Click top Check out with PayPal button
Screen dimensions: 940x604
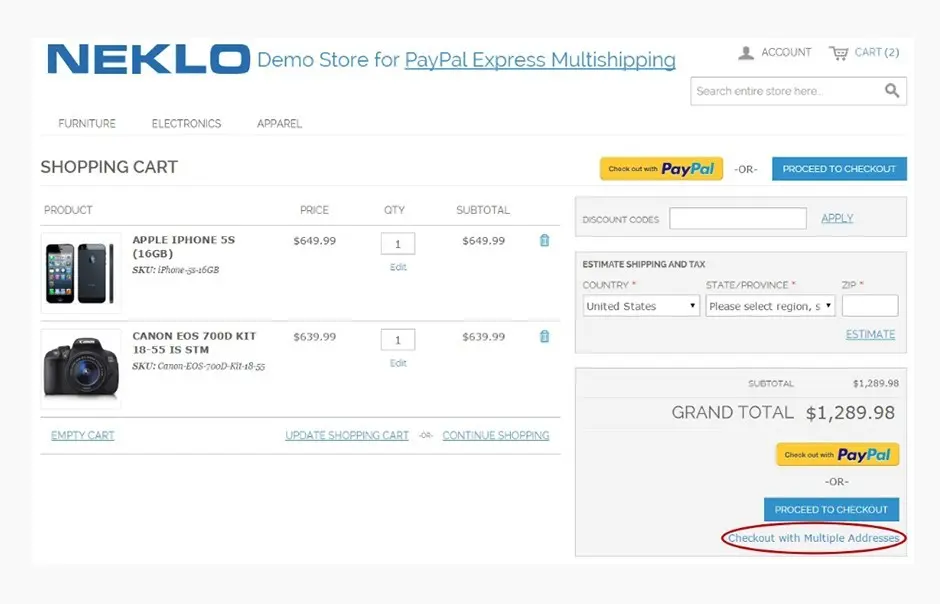pyautogui.click(x=661, y=169)
